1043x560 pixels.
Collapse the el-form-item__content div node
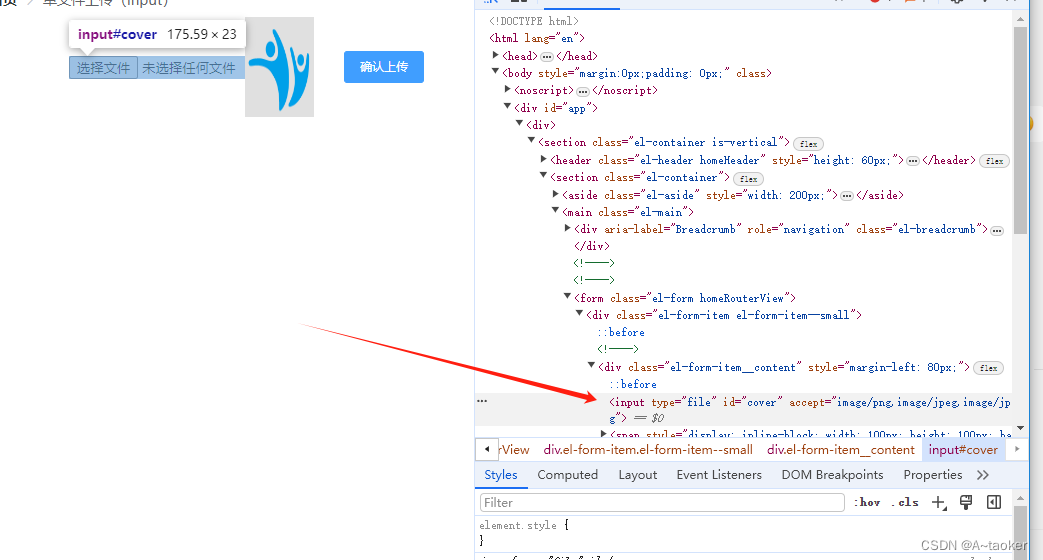(591, 365)
